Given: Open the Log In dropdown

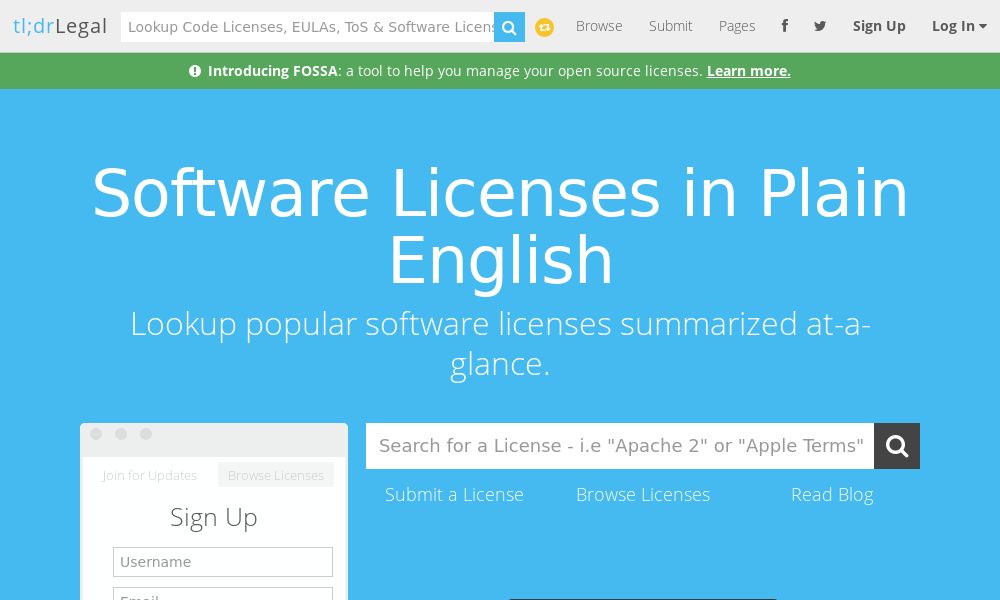Looking at the screenshot, I should (x=958, y=26).
